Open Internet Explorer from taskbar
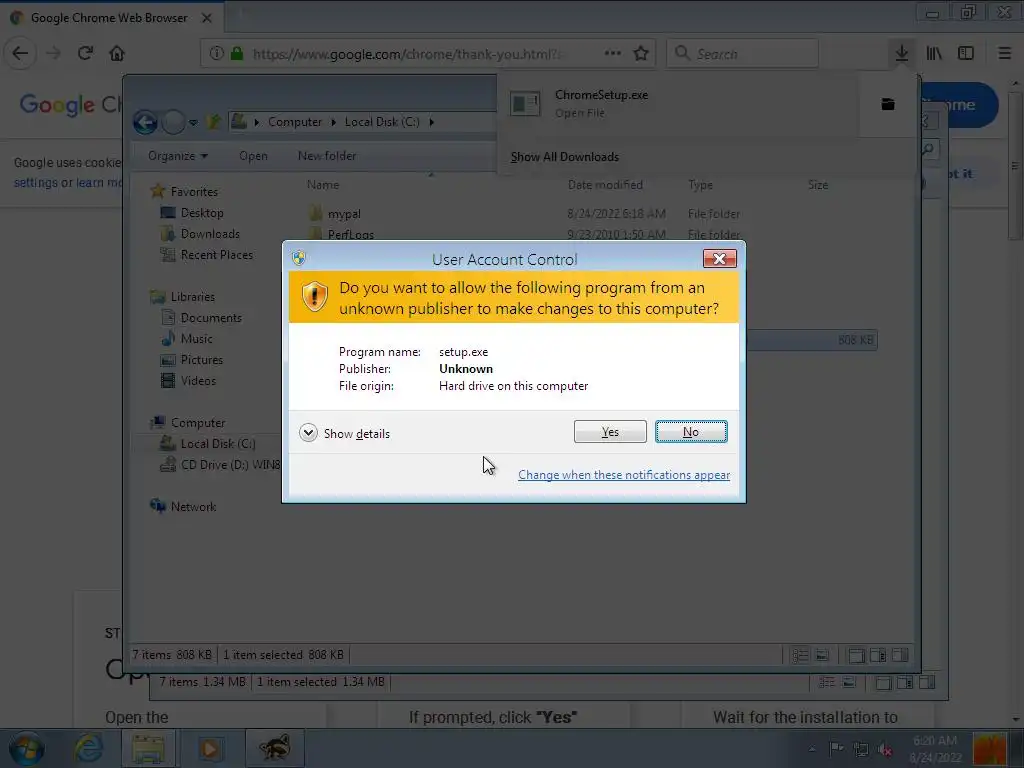The image size is (1024, 768). click(87, 748)
